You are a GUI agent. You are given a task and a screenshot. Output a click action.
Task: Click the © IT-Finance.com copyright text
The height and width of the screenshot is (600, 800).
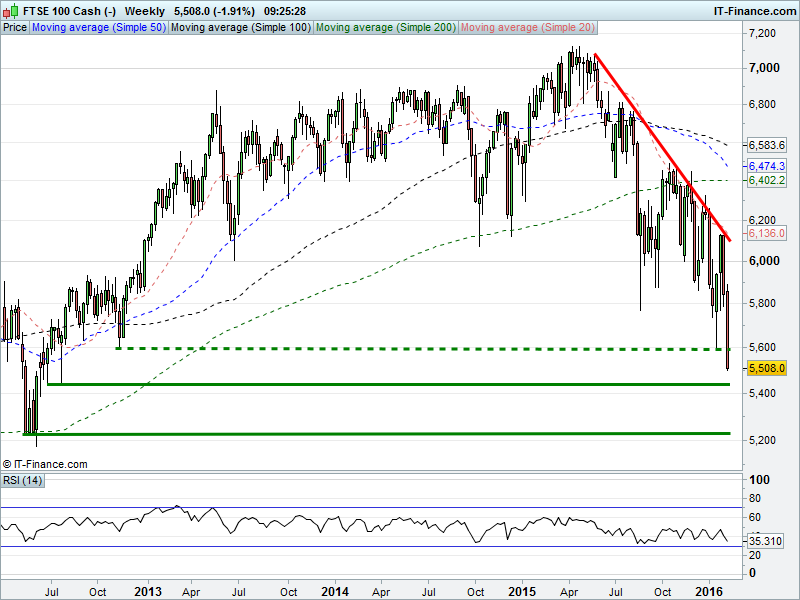coord(46,464)
